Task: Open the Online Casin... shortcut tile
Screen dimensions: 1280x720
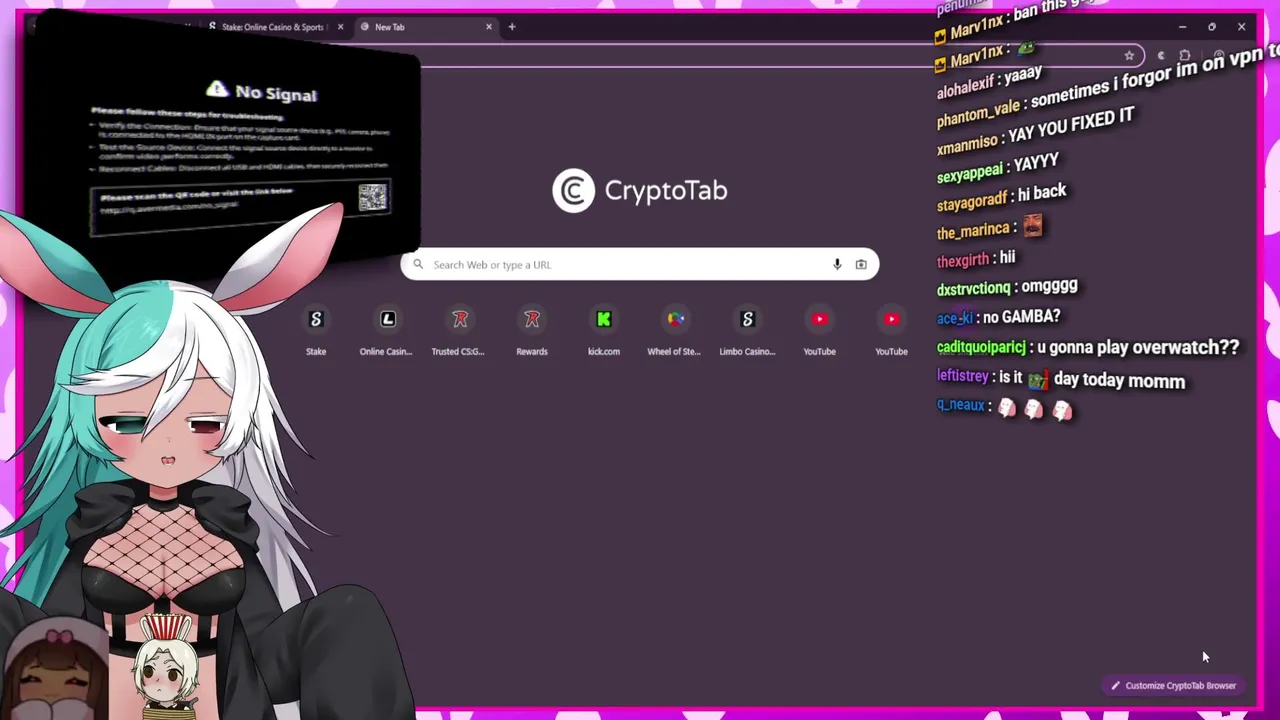Action: pyautogui.click(x=388, y=330)
